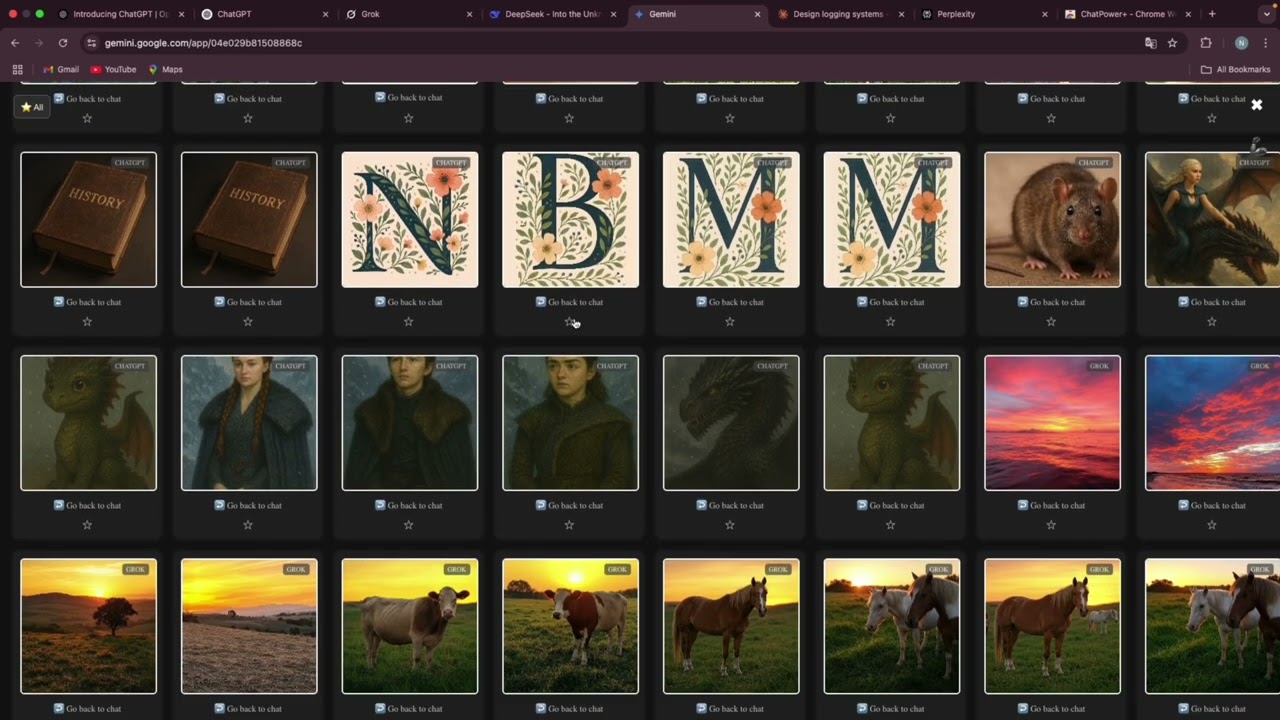The width and height of the screenshot is (1280, 720).
Task: Star the floral letter N image
Action: tap(408, 321)
